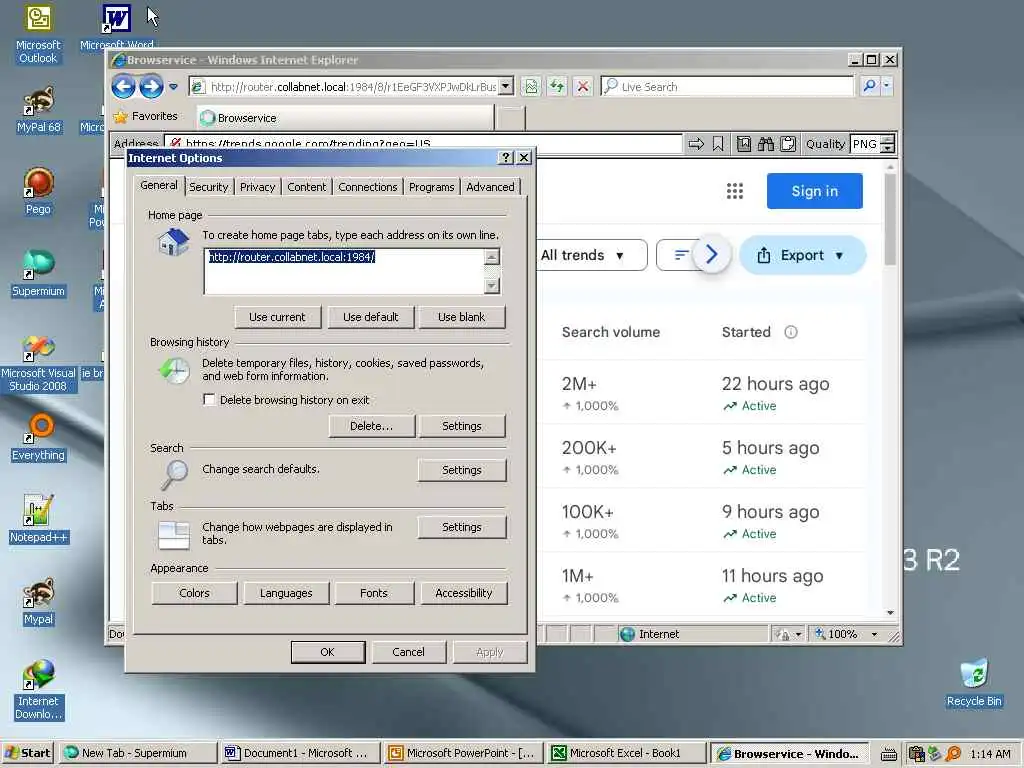The width and height of the screenshot is (1024, 768).
Task: Click the binoculars Find icon
Action: 765,144
